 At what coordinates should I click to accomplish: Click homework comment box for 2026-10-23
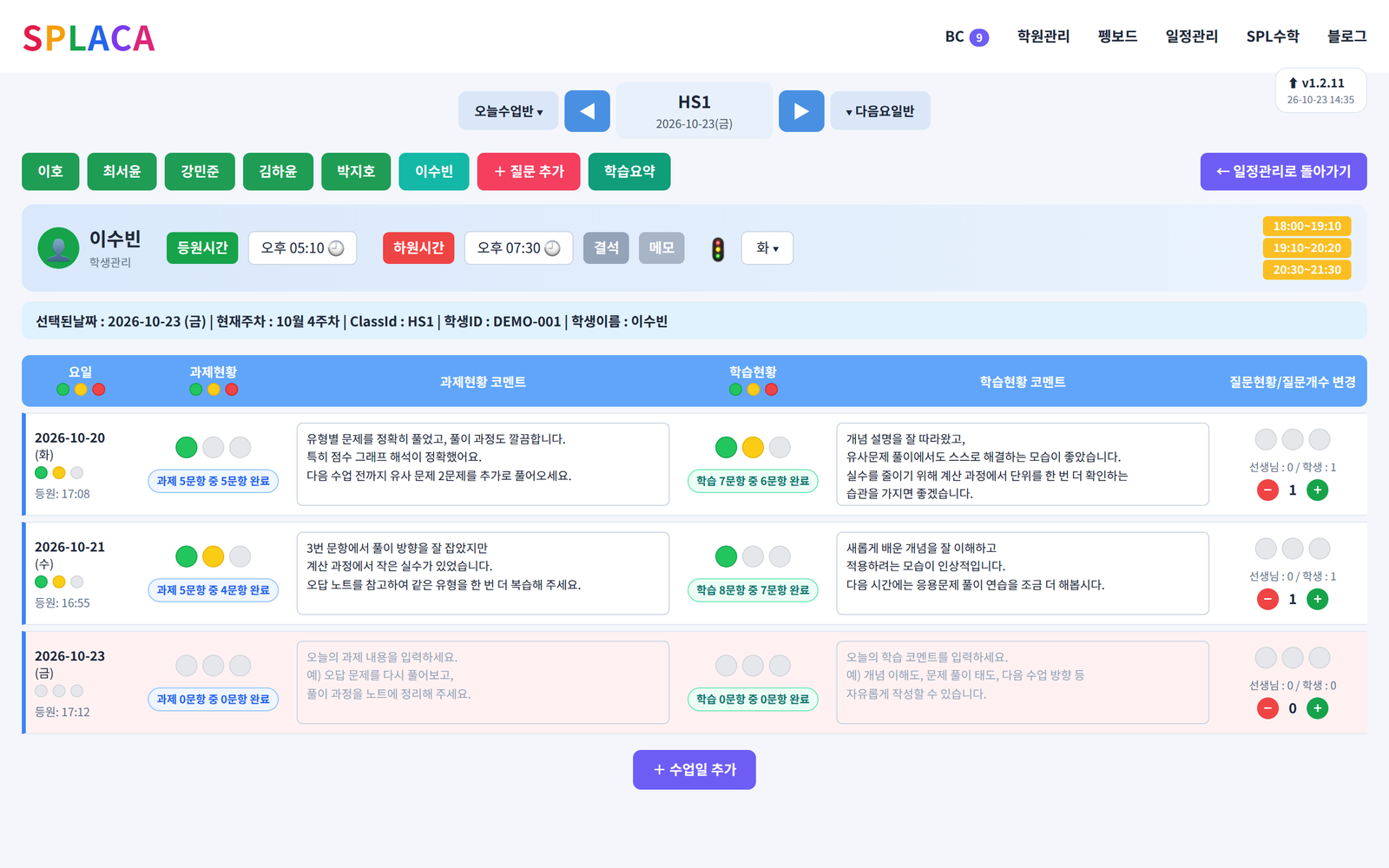click(483, 682)
